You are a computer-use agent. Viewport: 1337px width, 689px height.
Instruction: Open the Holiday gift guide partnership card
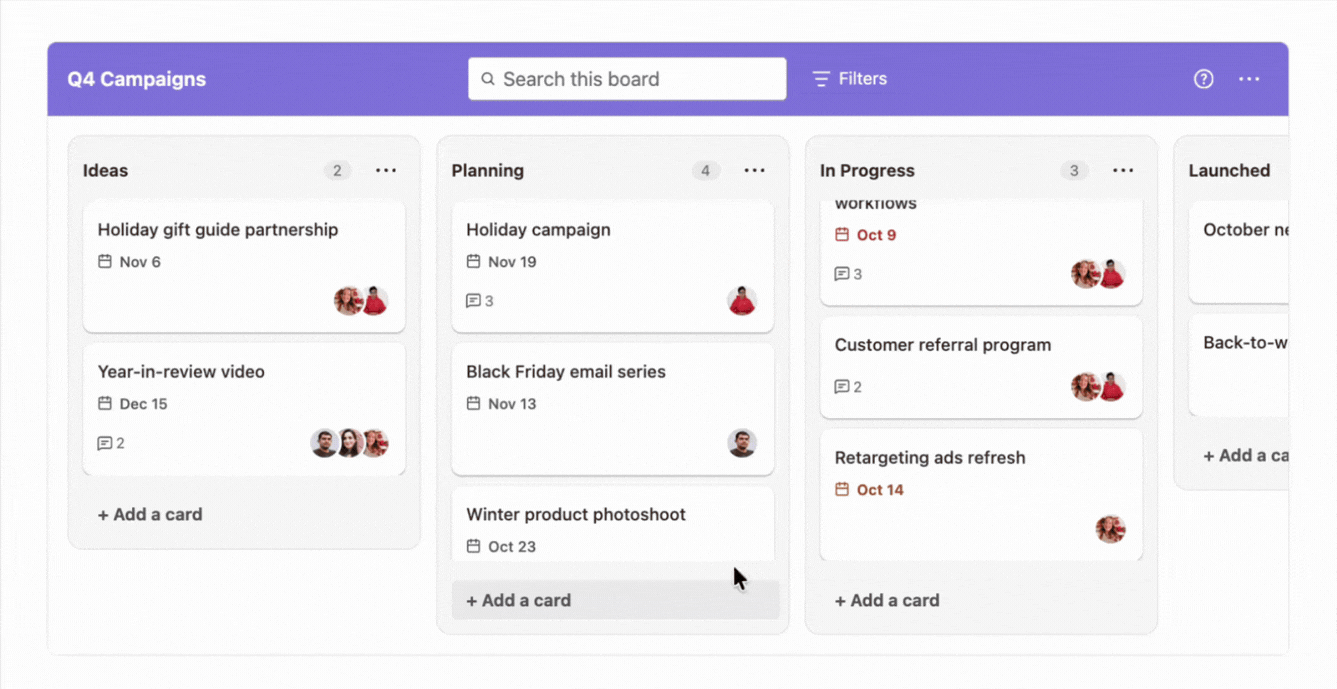[x=244, y=266]
